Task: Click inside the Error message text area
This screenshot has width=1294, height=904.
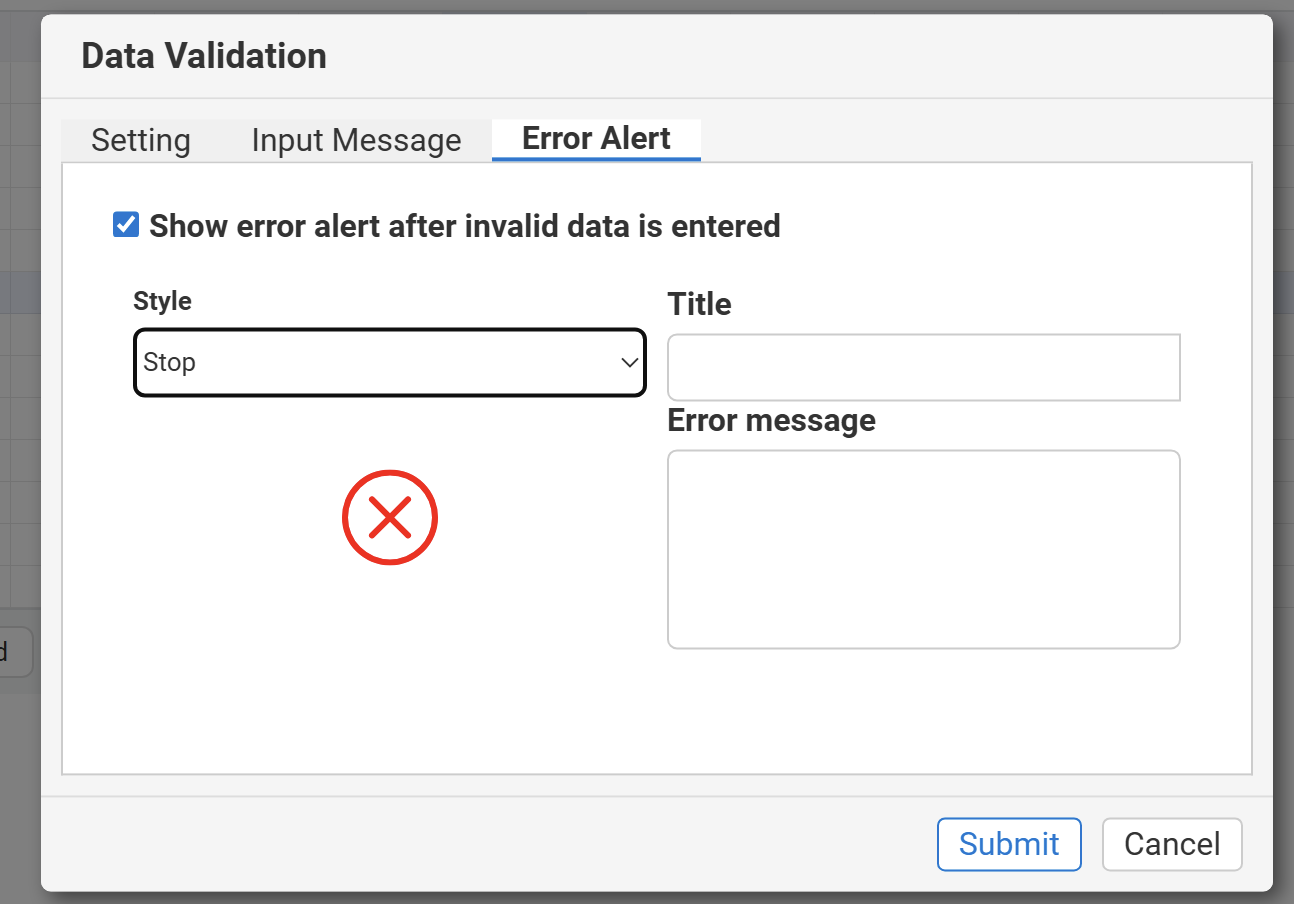Action: 923,548
